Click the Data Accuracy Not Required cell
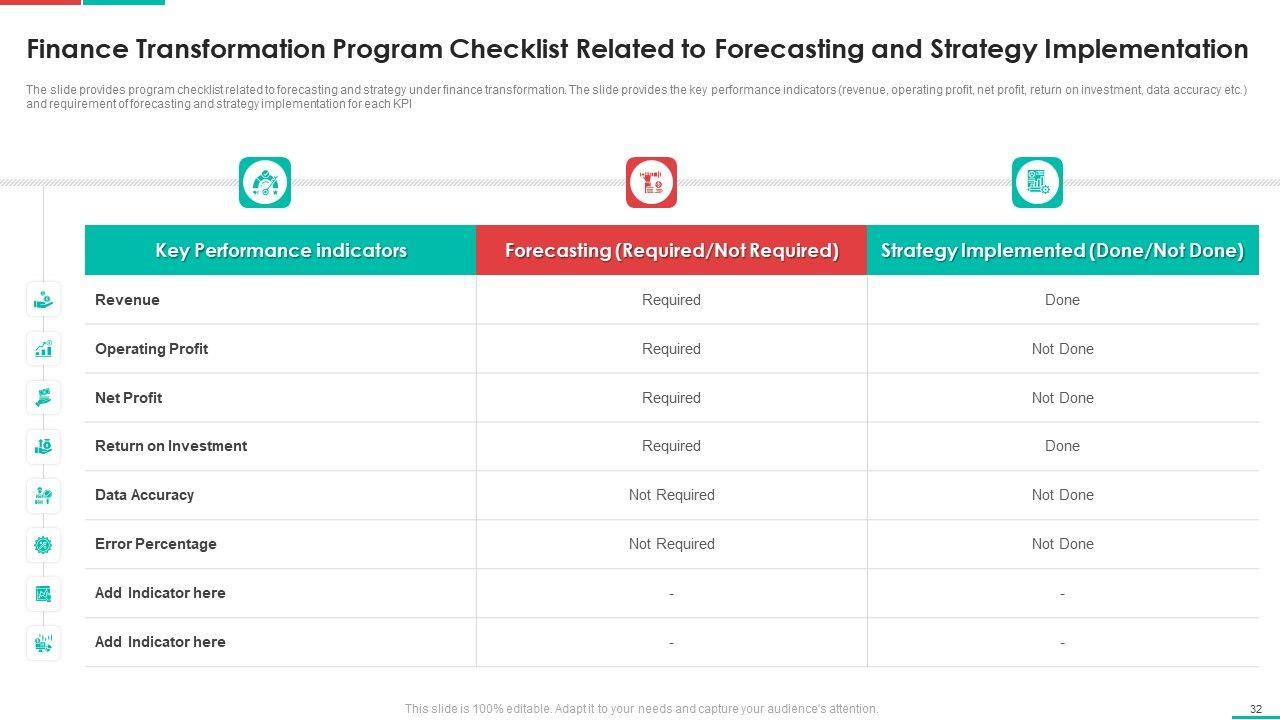Image resolution: width=1280 pixels, height=720 pixels. 671,495
